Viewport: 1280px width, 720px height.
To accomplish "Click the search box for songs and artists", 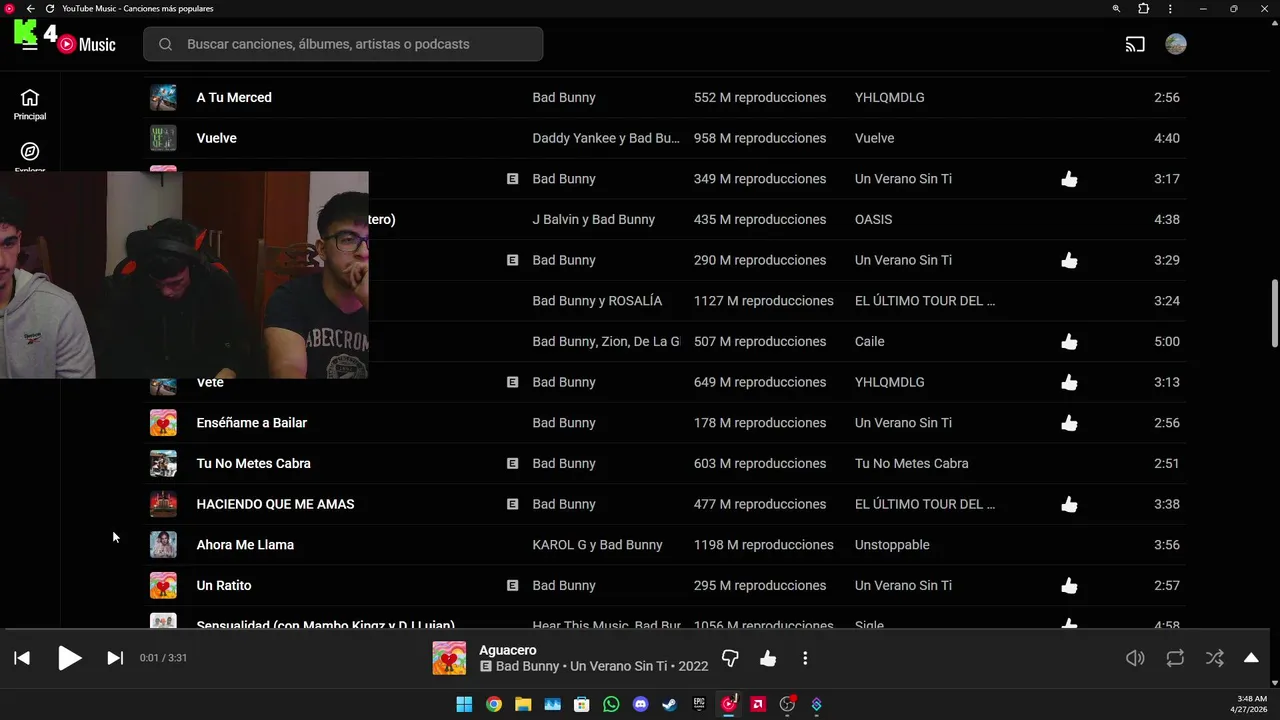I will pyautogui.click(x=343, y=44).
